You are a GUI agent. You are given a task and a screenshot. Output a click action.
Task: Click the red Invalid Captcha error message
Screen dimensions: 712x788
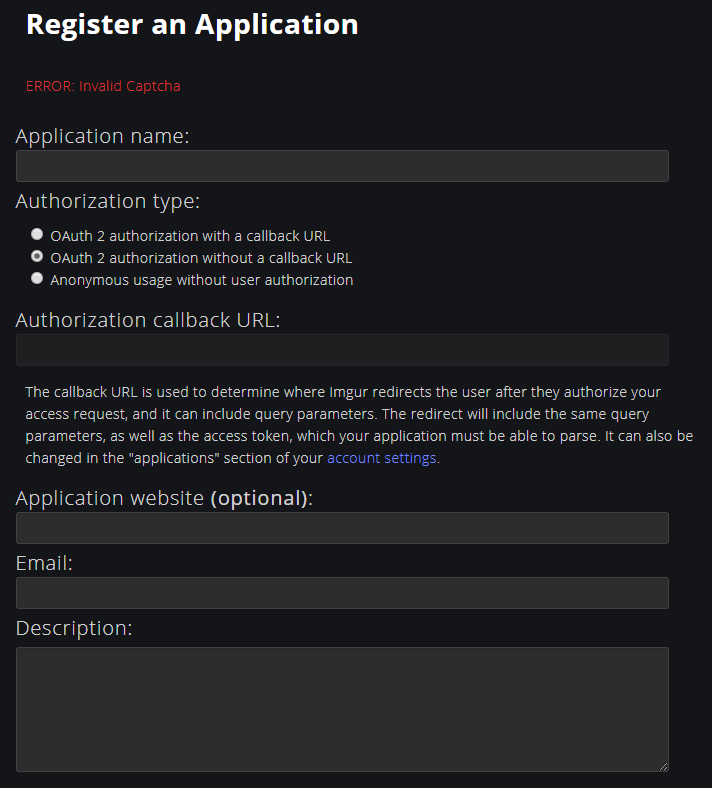click(103, 86)
